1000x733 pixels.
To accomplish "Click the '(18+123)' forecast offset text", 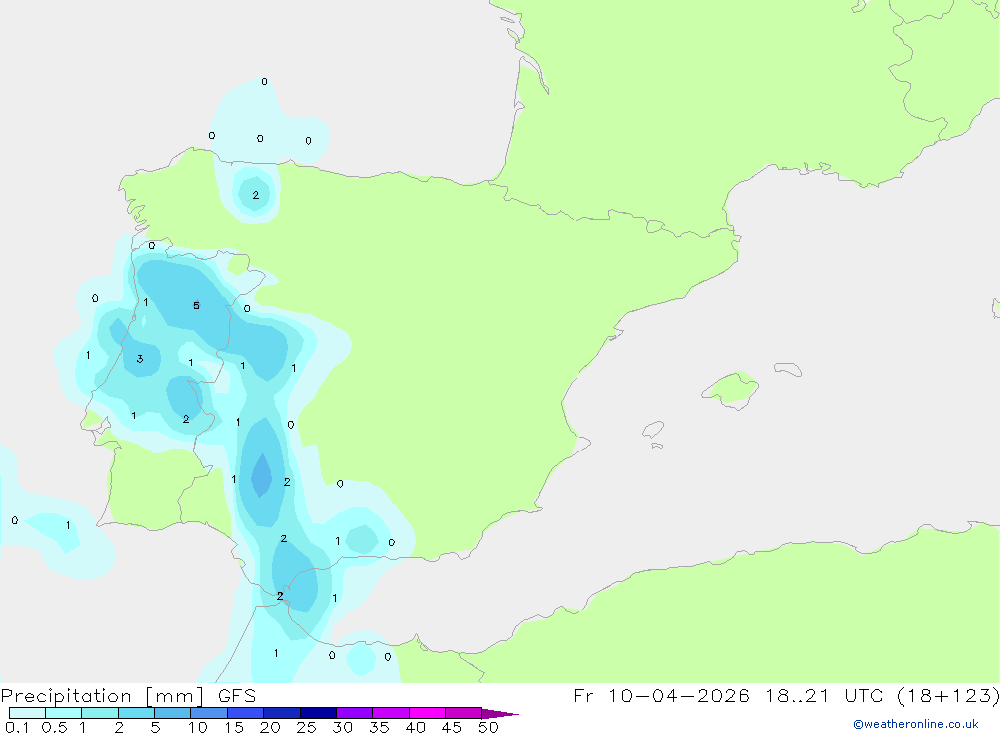I will [x=948, y=695].
